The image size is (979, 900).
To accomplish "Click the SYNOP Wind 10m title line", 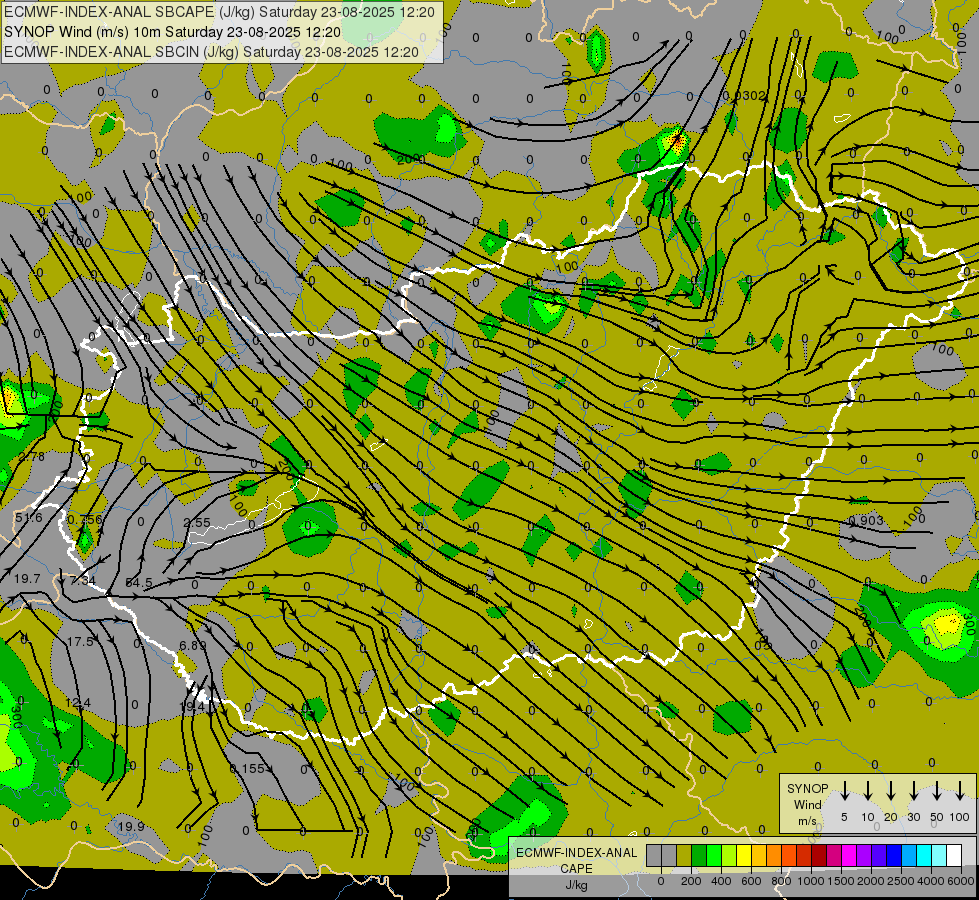I will 172,32.
